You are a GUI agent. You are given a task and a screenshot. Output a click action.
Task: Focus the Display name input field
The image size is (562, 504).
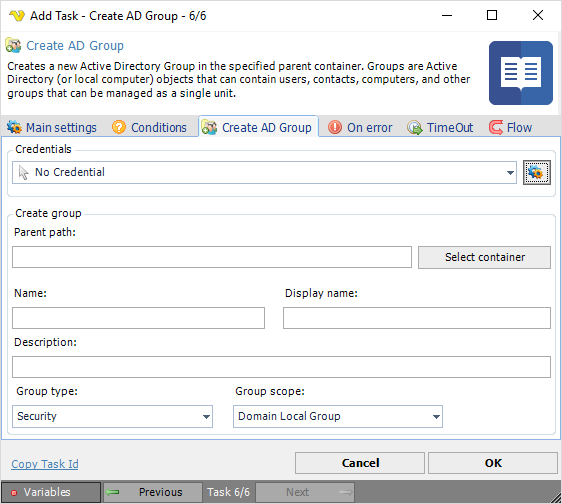(x=417, y=318)
